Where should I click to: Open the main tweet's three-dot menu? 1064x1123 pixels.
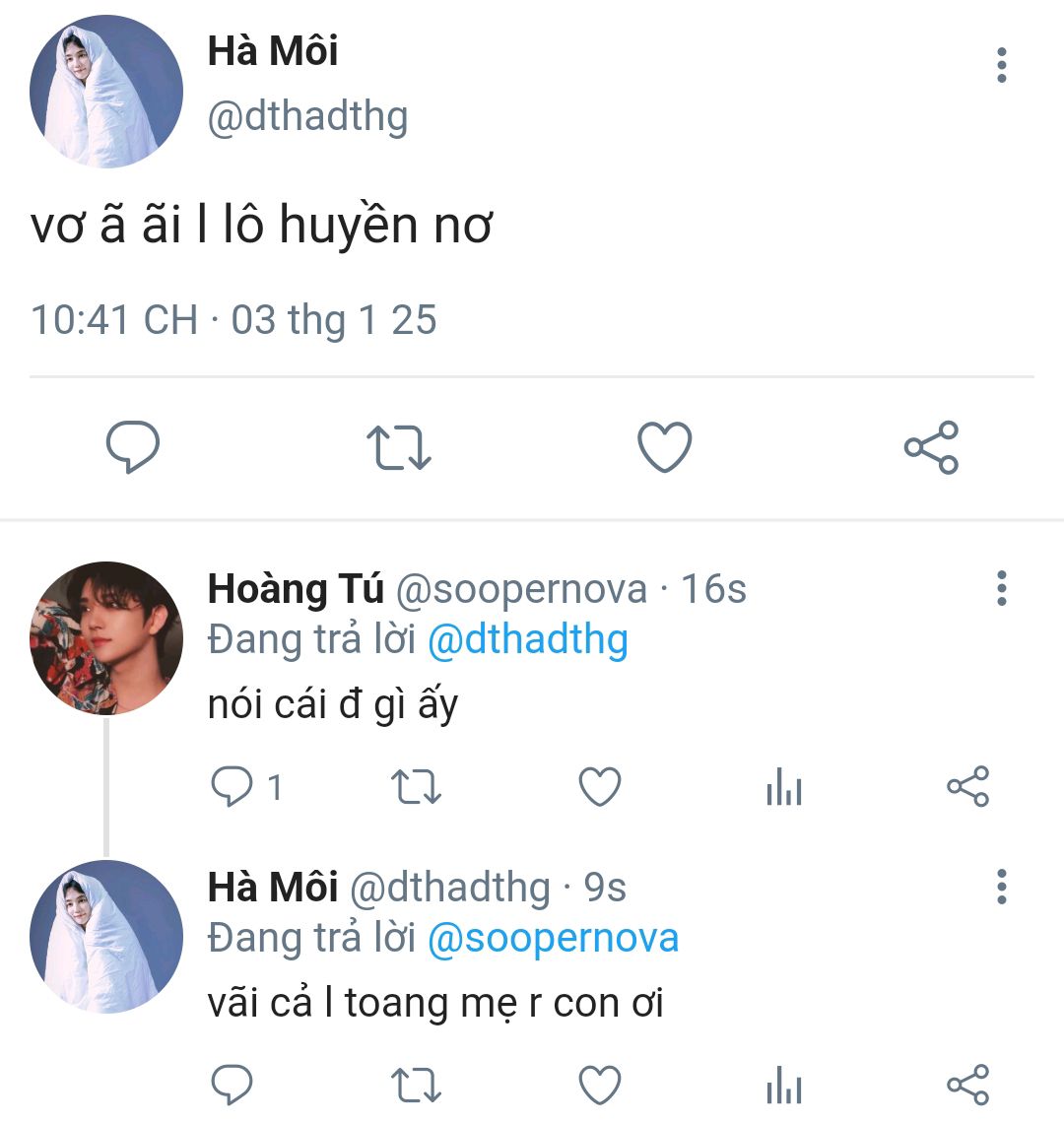pos(1002,65)
